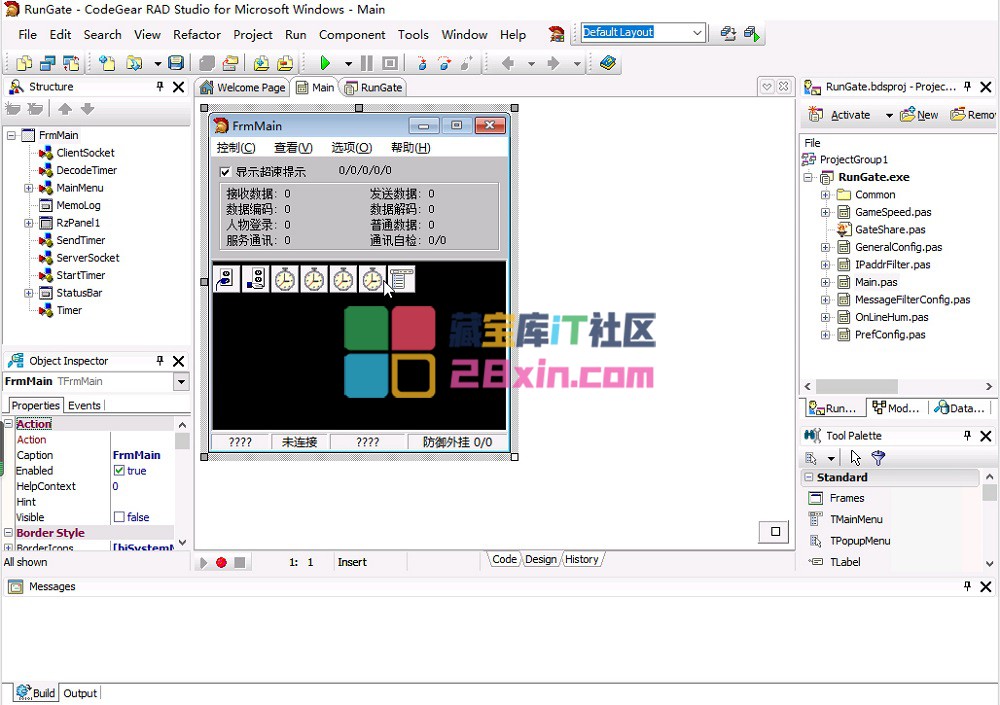
Task: Click the Program Reset stop button
Action: (x=390, y=63)
